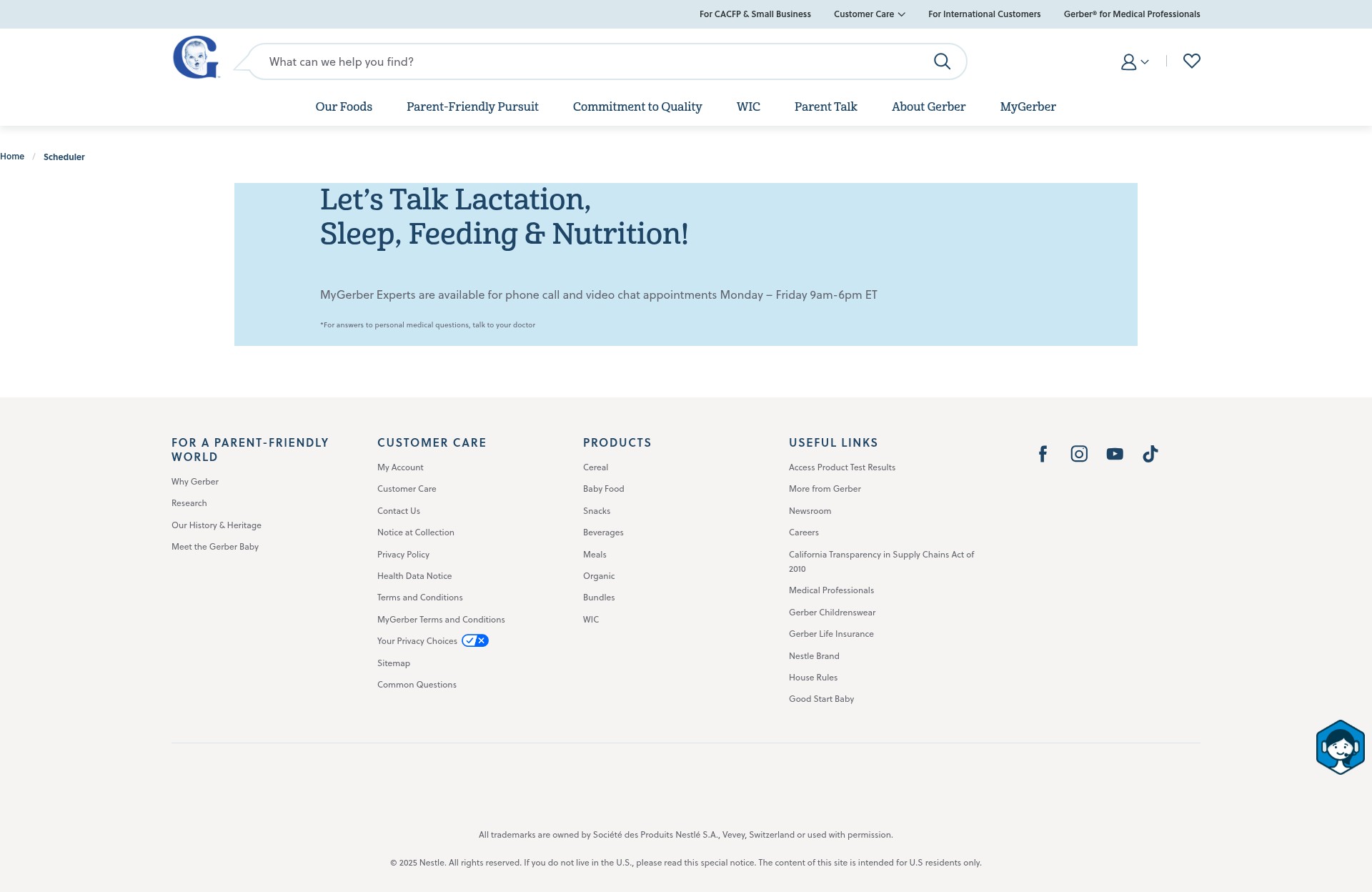This screenshot has height=892, width=1372.
Task: Select the WIC navigation item
Action: [x=748, y=106]
